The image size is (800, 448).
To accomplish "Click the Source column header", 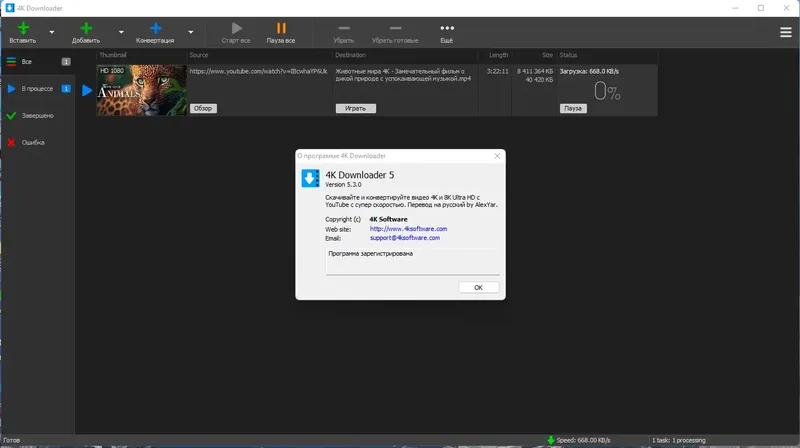I will click(198, 55).
